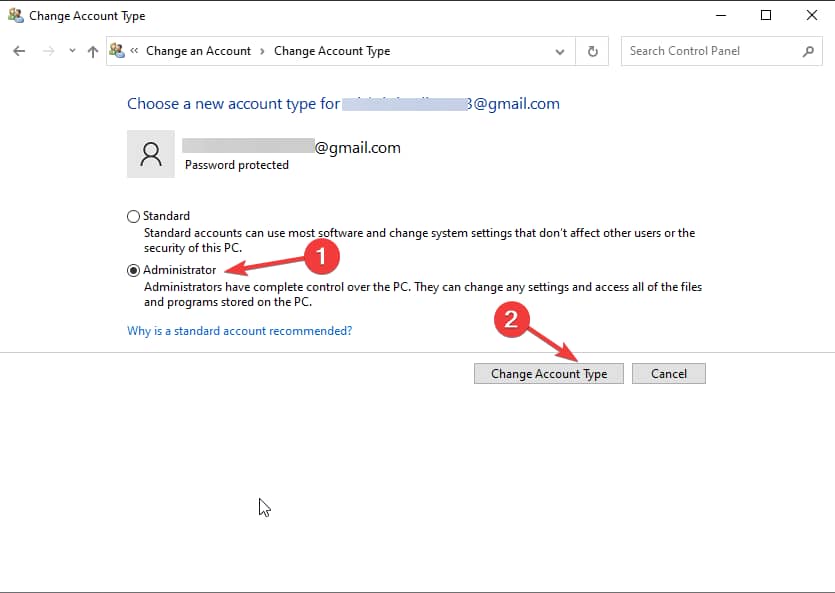Screen dimensions: 835x593
Task: Click the Forward navigation arrow
Action: click(x=47, y=51)
